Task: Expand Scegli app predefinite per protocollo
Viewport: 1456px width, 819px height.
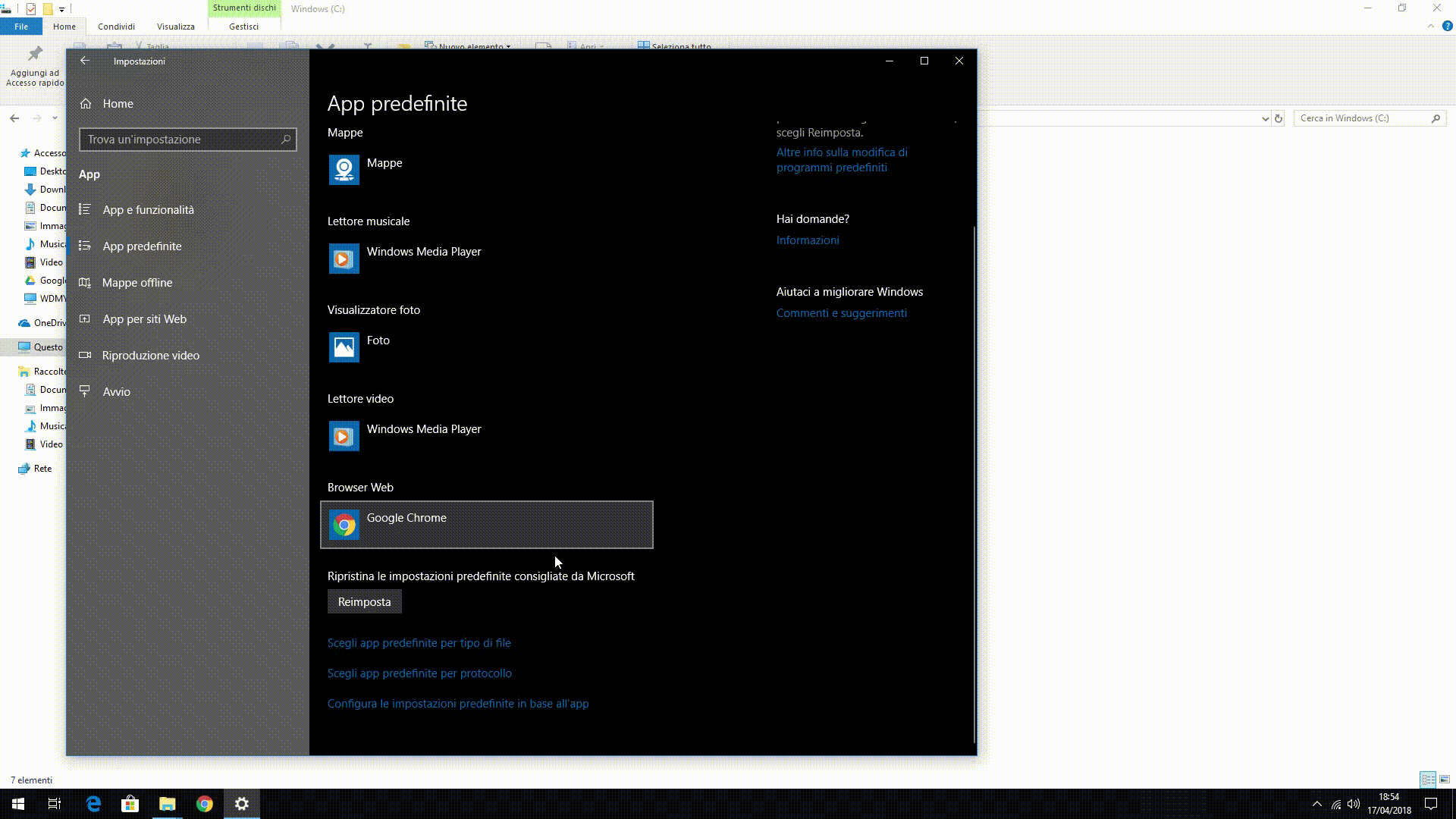Action: tap(419, 673)
